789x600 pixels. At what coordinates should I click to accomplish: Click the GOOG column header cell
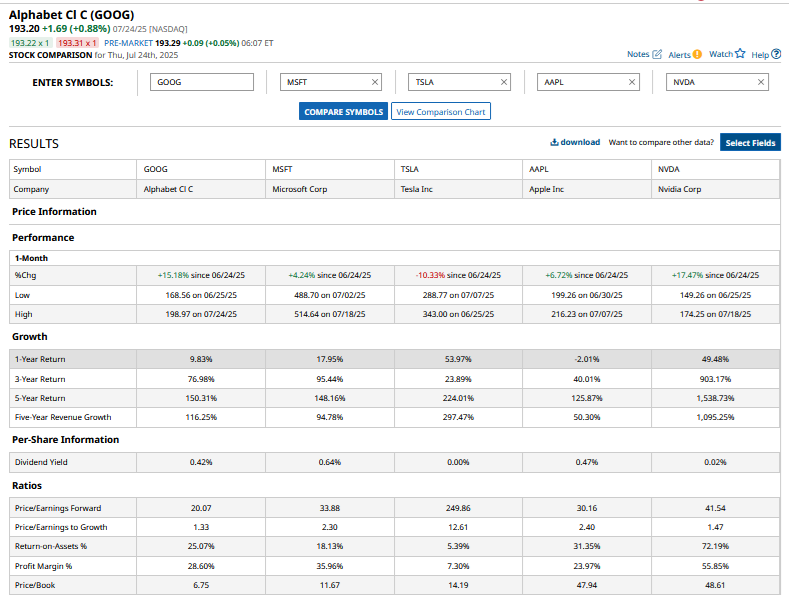click(x=201, y=169)
